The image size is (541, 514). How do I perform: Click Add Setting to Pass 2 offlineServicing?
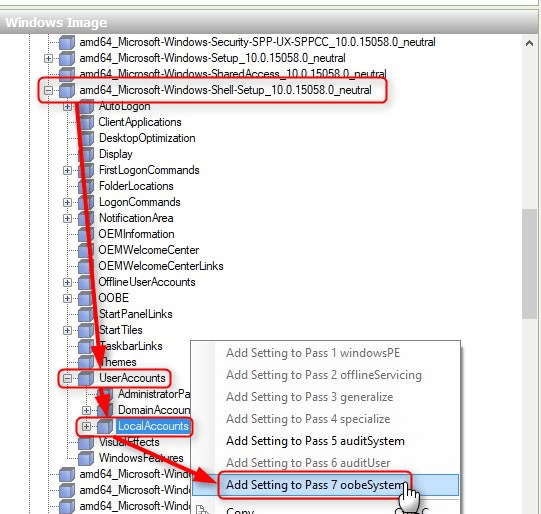pos(325,375)
